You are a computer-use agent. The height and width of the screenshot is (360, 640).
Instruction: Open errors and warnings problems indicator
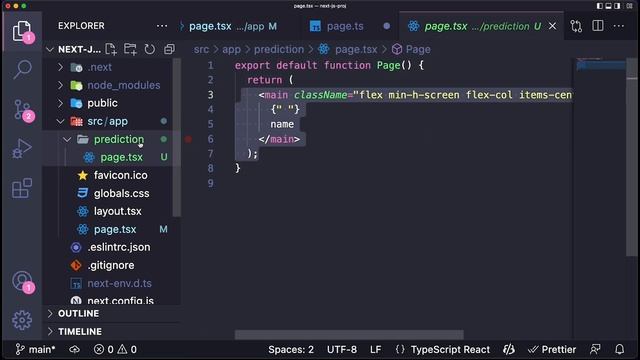[x=115, y=349]
